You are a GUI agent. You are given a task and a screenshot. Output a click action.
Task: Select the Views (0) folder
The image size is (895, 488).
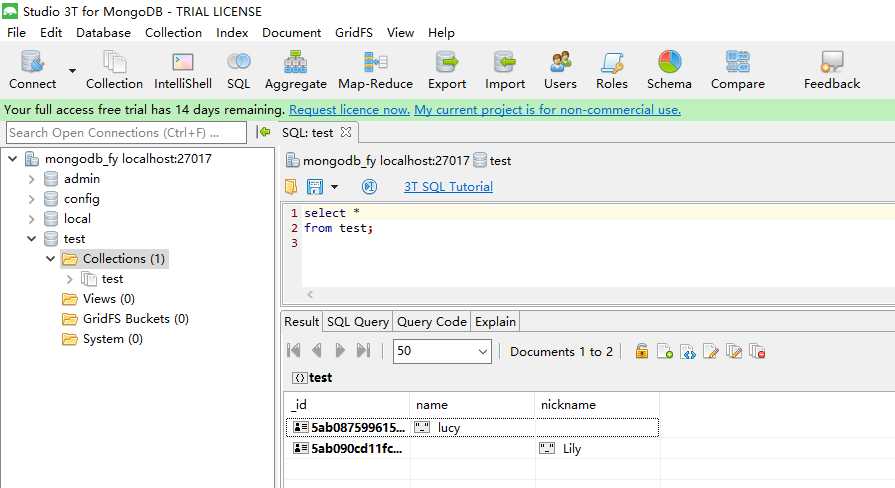pos(108,299)
